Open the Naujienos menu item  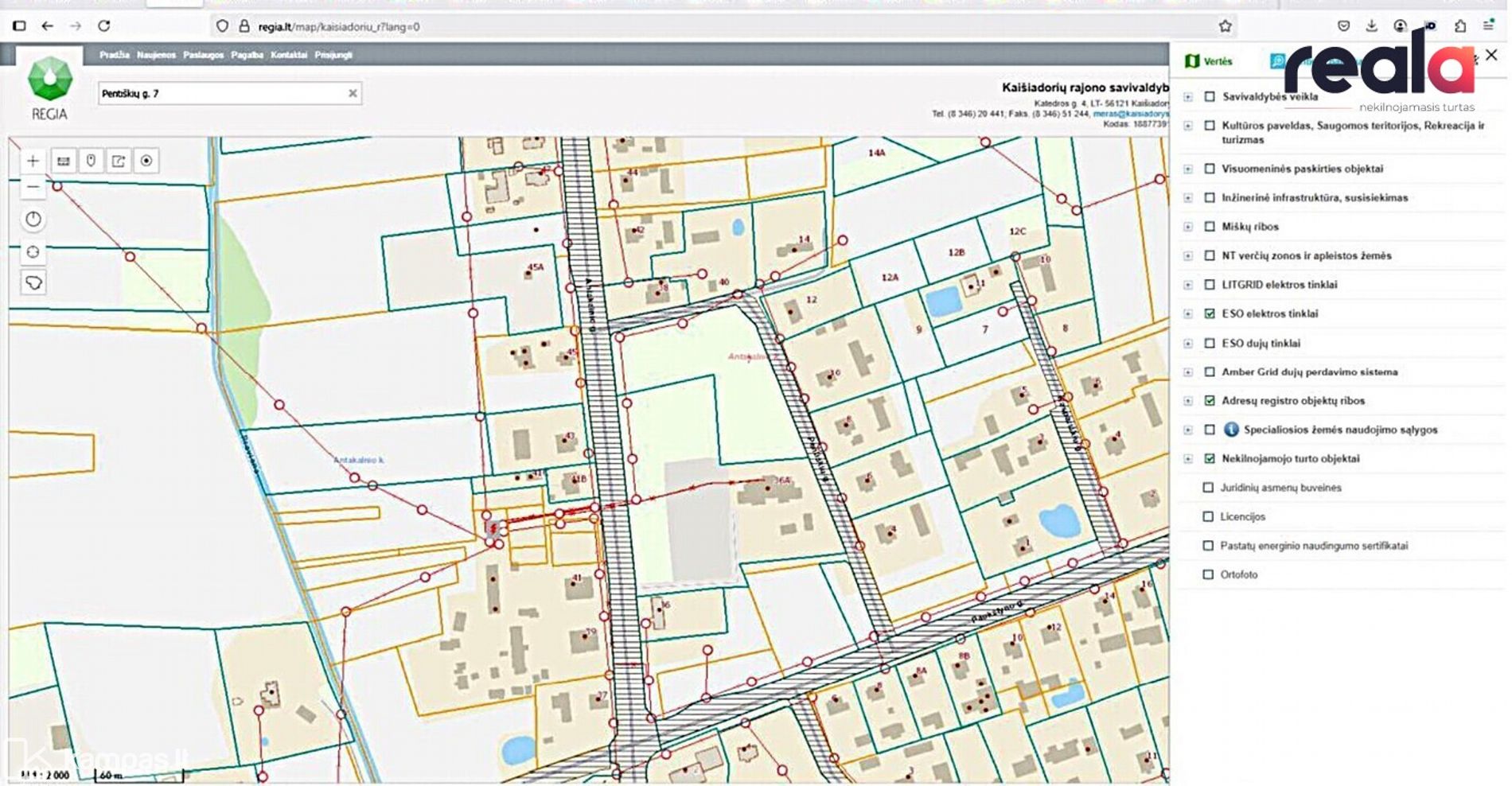pyautogui.click(x=156, y=55)
